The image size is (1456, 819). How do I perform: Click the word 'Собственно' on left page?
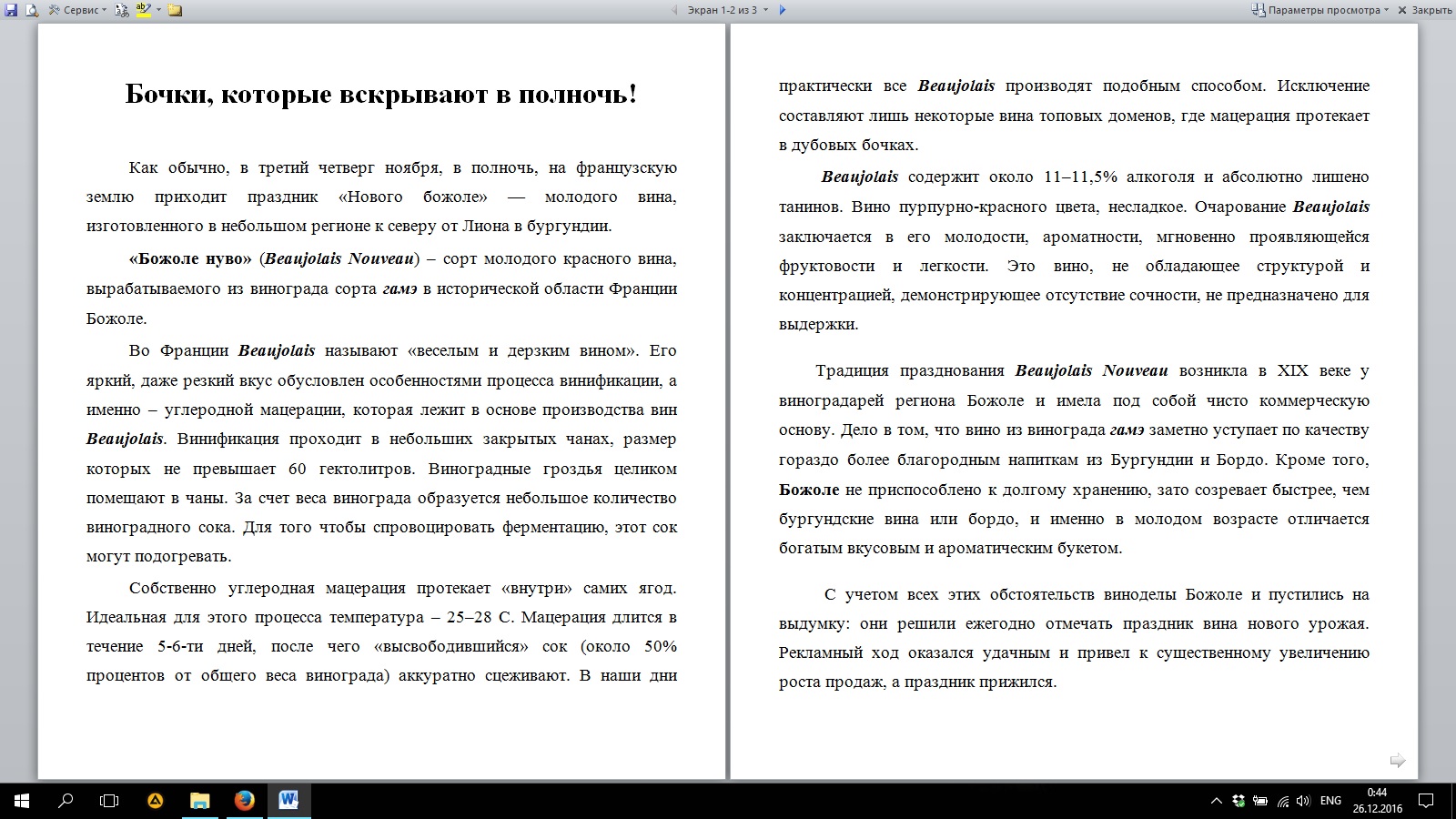[173, 588]
